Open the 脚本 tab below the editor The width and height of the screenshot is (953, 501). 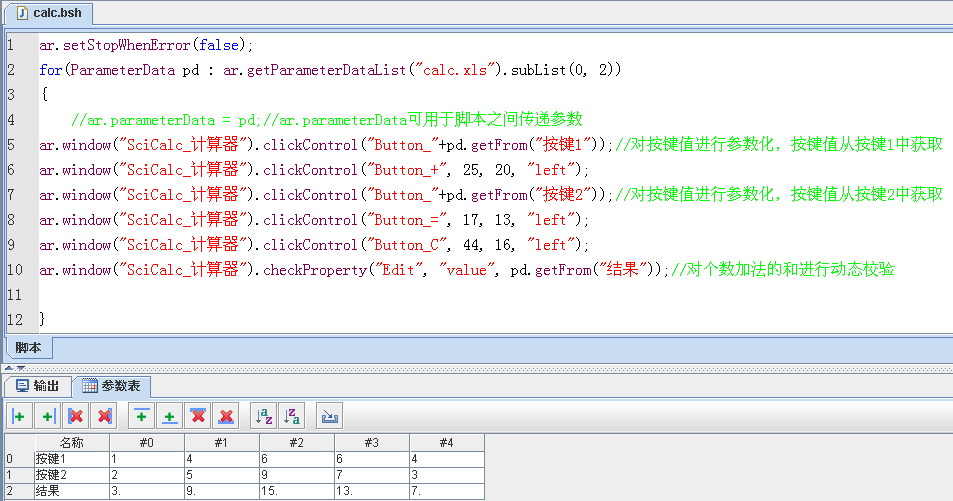click(x=27, y=348)
